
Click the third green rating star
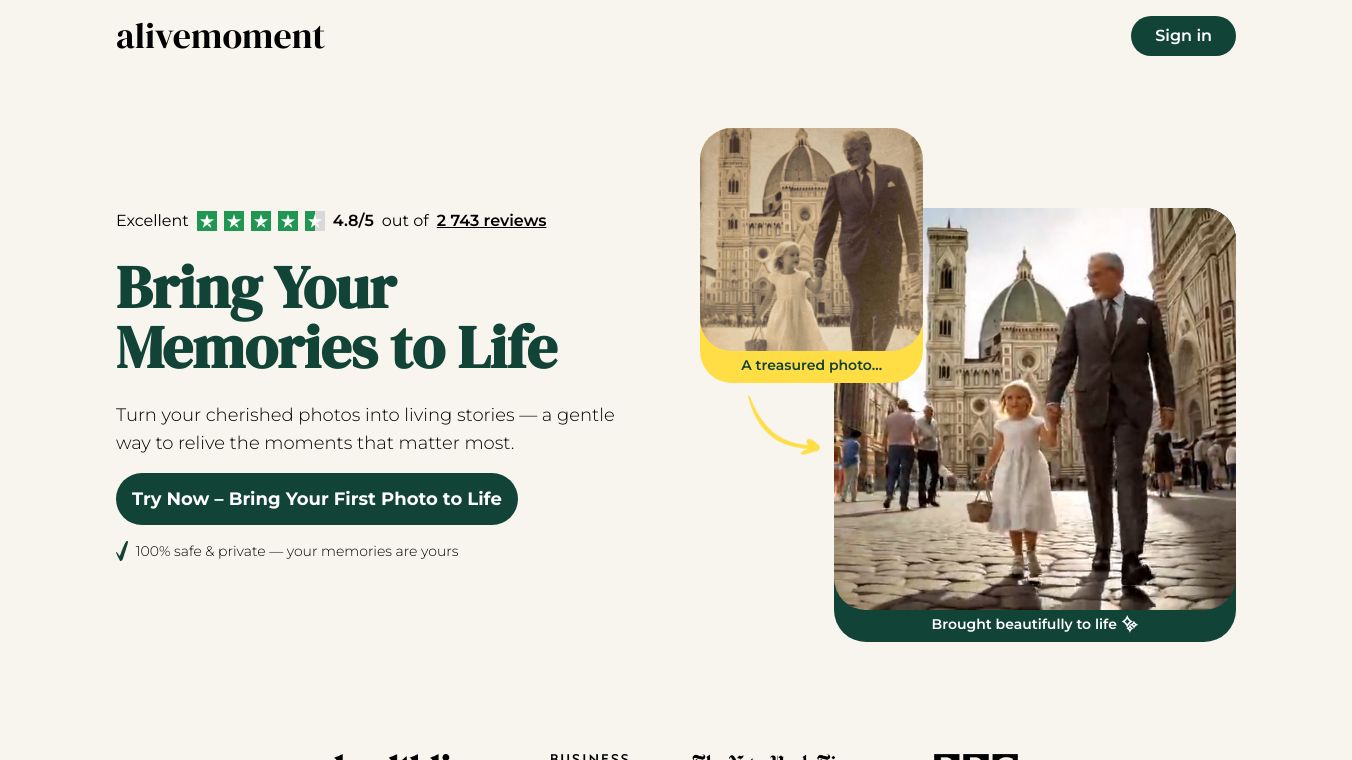[x=261, y=221]
